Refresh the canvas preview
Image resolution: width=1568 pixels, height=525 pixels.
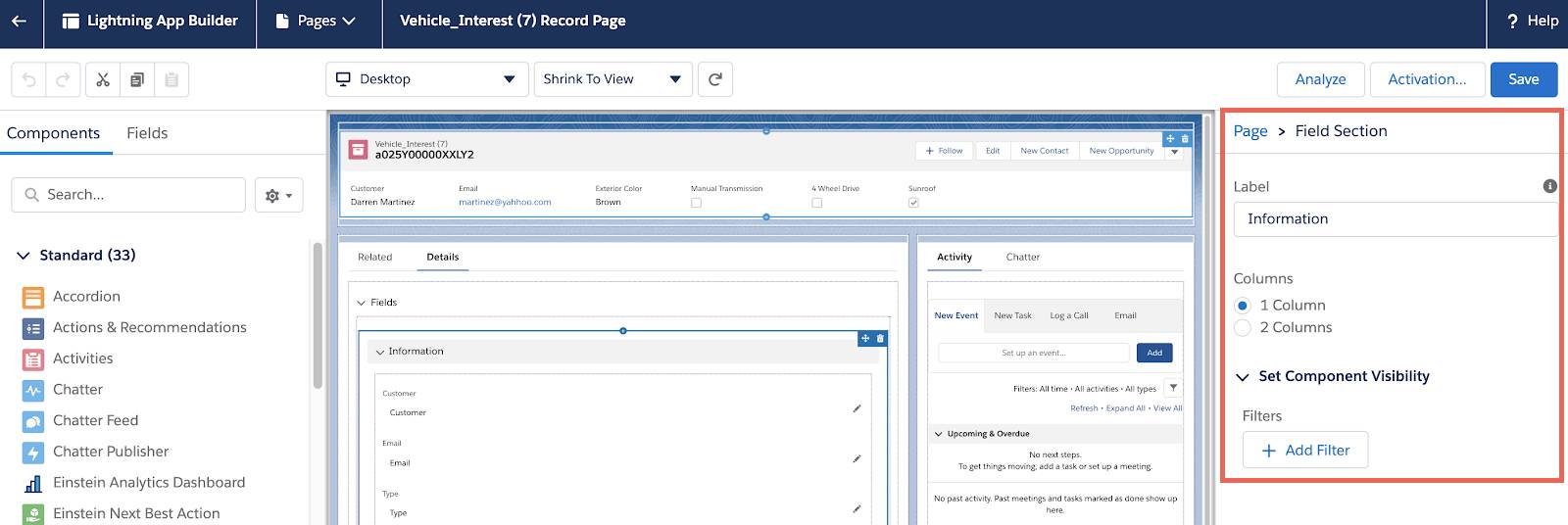point(715,79)
